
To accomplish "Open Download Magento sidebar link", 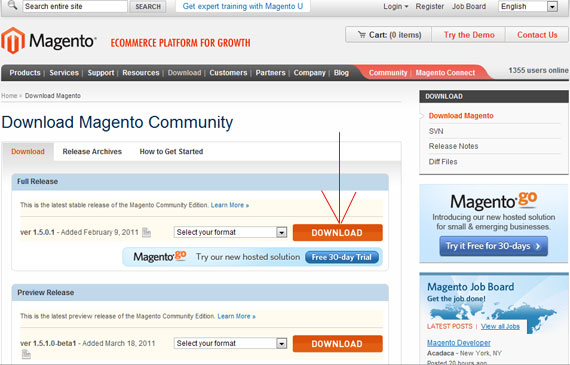I will pos(461,116).
